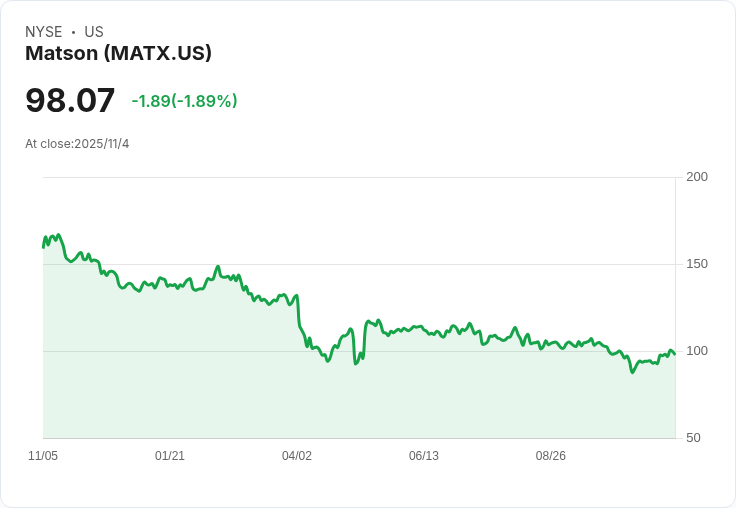Click the 98.07 closing price

point(70,101)
